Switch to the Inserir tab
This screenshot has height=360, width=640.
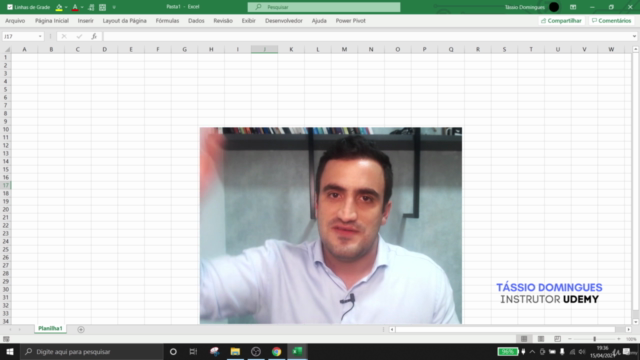tap(85, 20)
